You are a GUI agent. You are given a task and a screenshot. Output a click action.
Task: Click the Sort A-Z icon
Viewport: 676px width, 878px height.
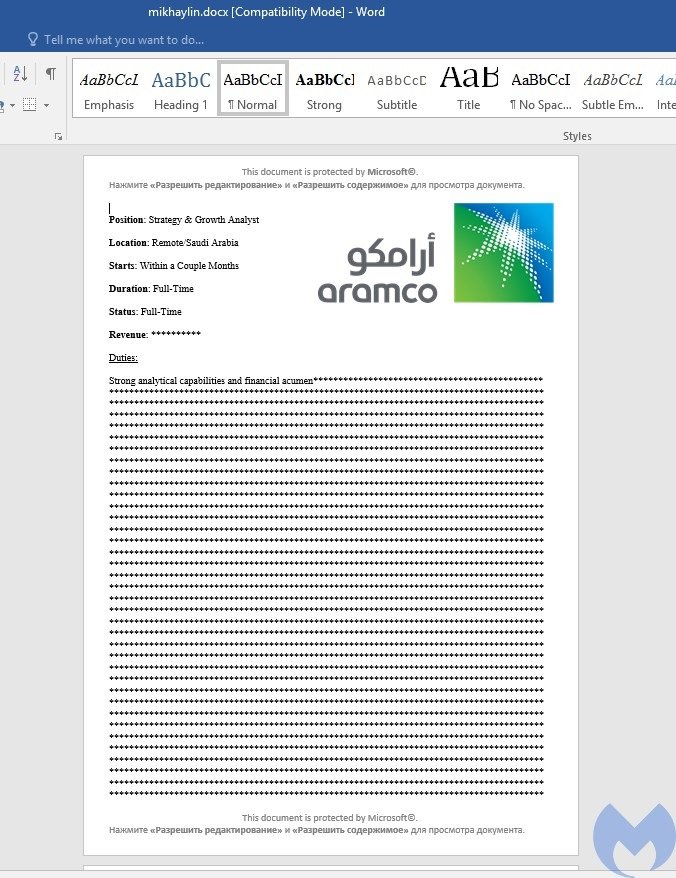click(x=20, y=73)
